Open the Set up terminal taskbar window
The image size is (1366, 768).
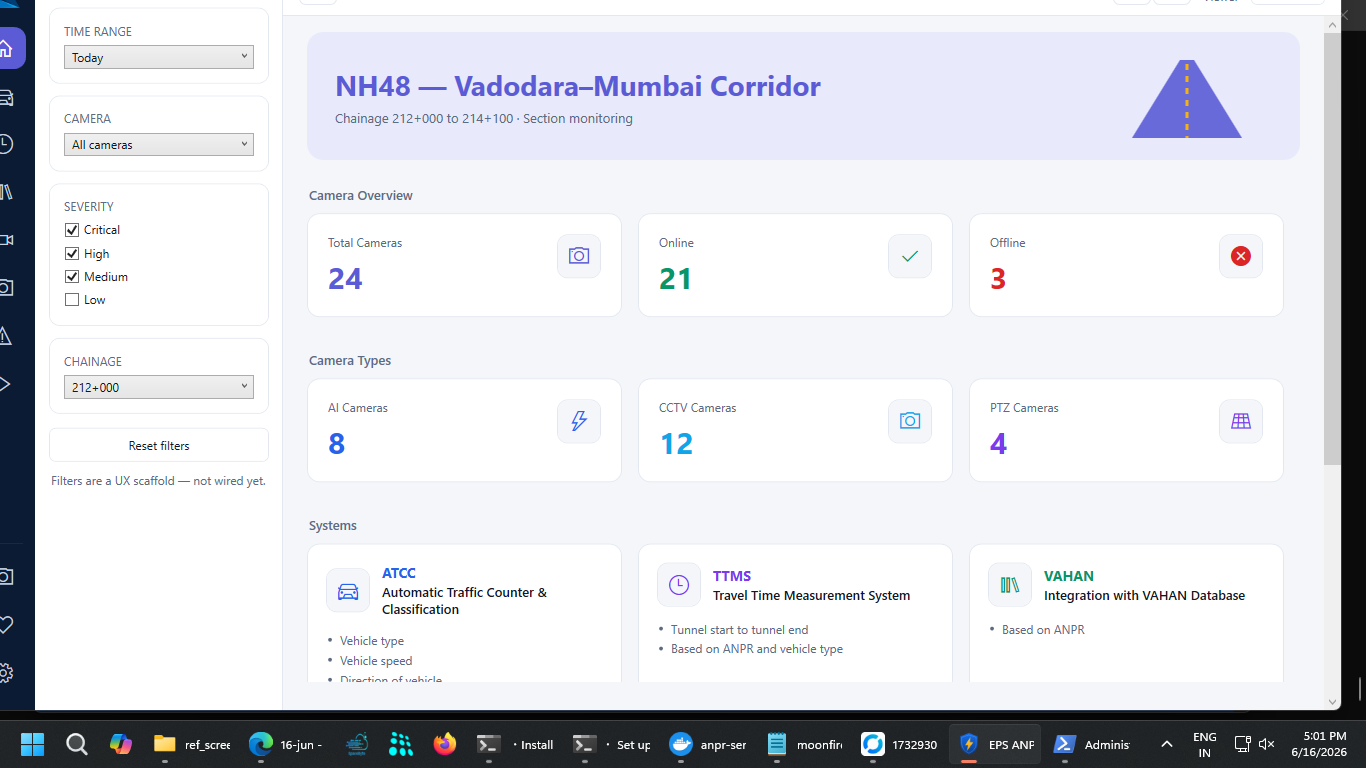tap(611, 744)
